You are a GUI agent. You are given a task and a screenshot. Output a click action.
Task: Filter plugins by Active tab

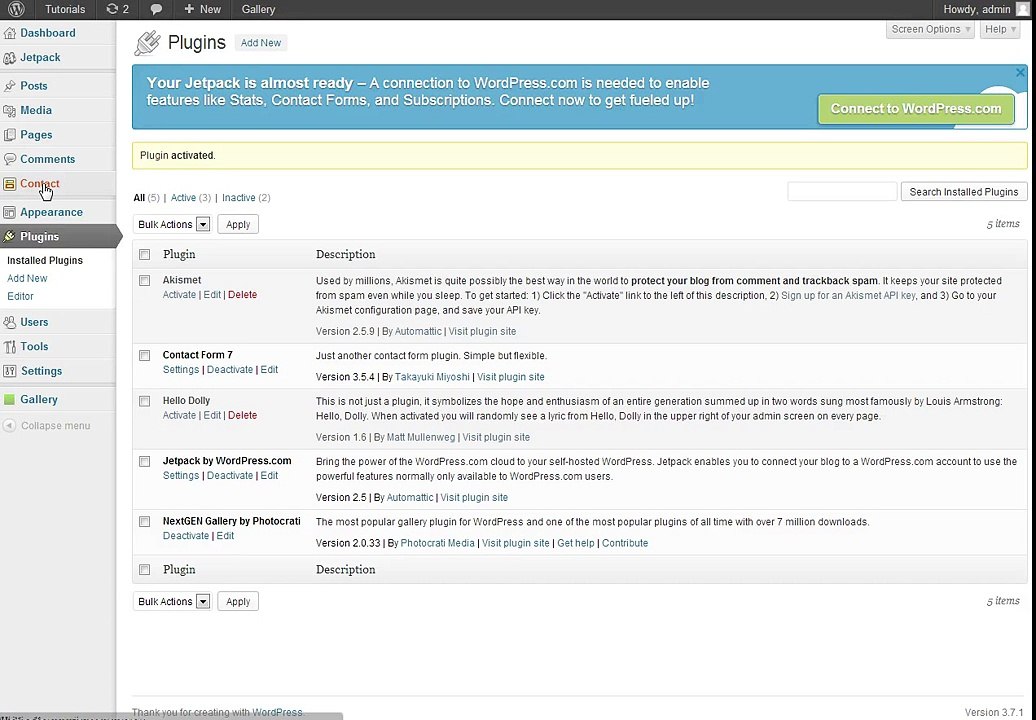[183, 198]
